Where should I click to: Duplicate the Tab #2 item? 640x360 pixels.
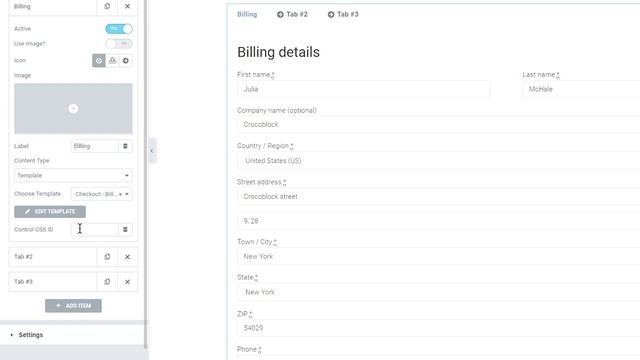(x=107, y=257)
